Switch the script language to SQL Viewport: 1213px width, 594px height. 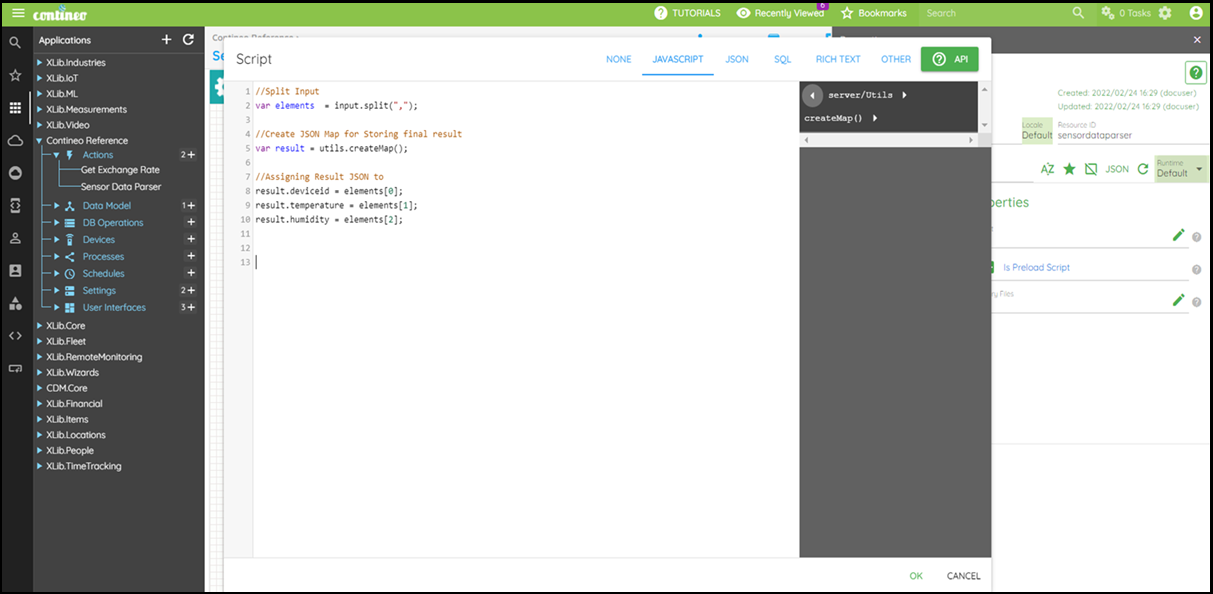click(782, 59)
